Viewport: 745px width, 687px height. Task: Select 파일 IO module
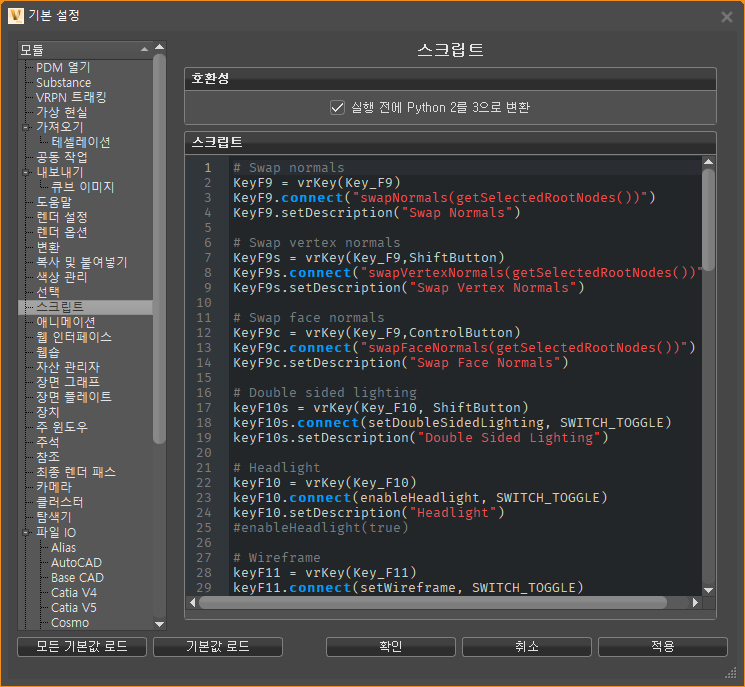coord(56,533)
